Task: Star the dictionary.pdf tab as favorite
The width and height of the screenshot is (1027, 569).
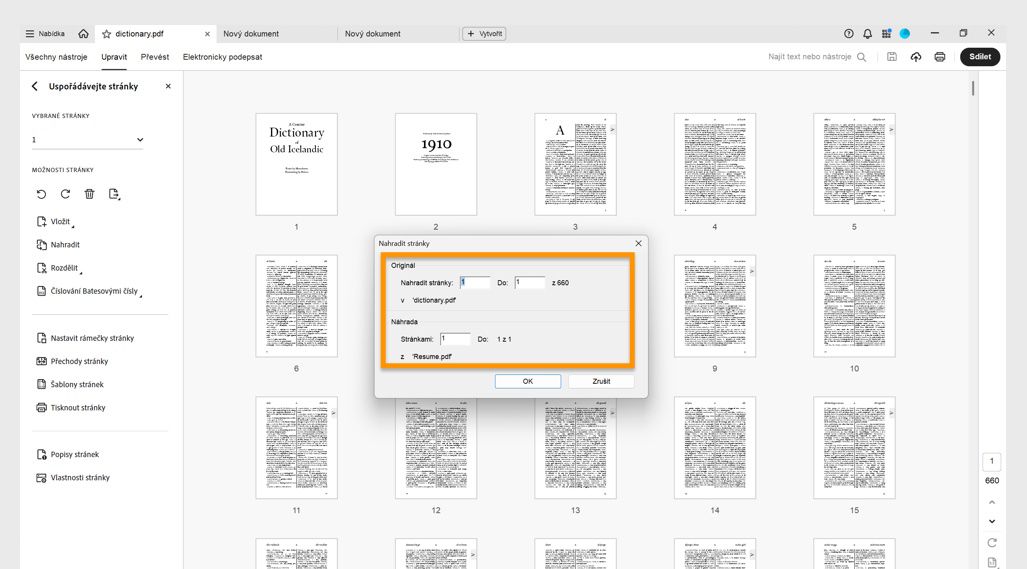Action: (106, 33)
